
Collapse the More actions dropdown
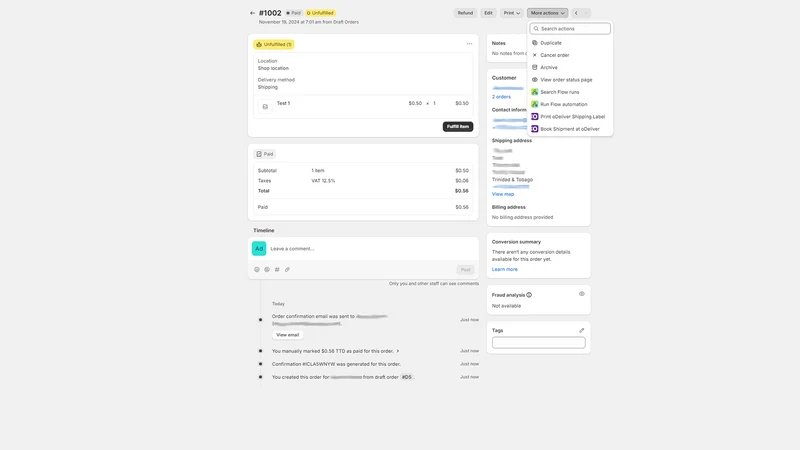pyautogui.click(x=547, y=13)
